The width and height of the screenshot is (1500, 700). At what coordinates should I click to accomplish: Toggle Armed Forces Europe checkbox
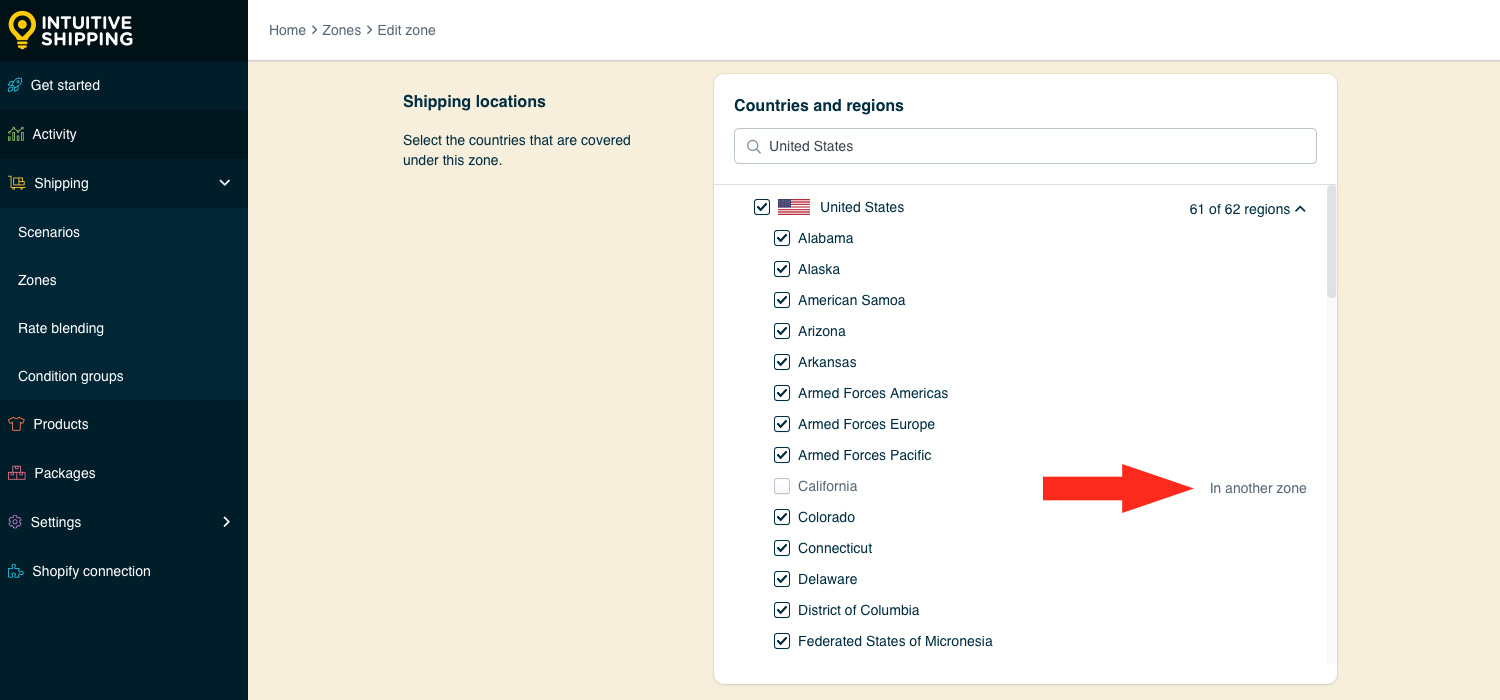point(782,424)
